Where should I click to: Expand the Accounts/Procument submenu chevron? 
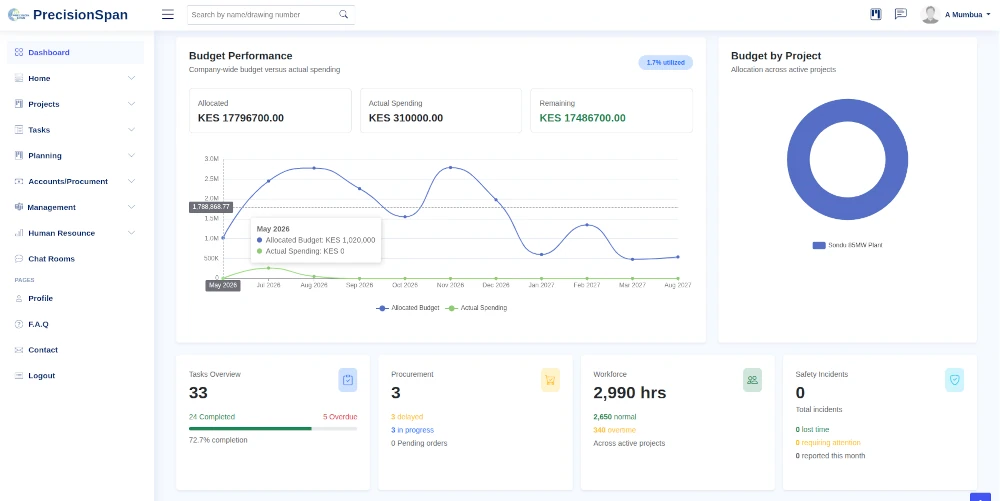tap(131, 181)
